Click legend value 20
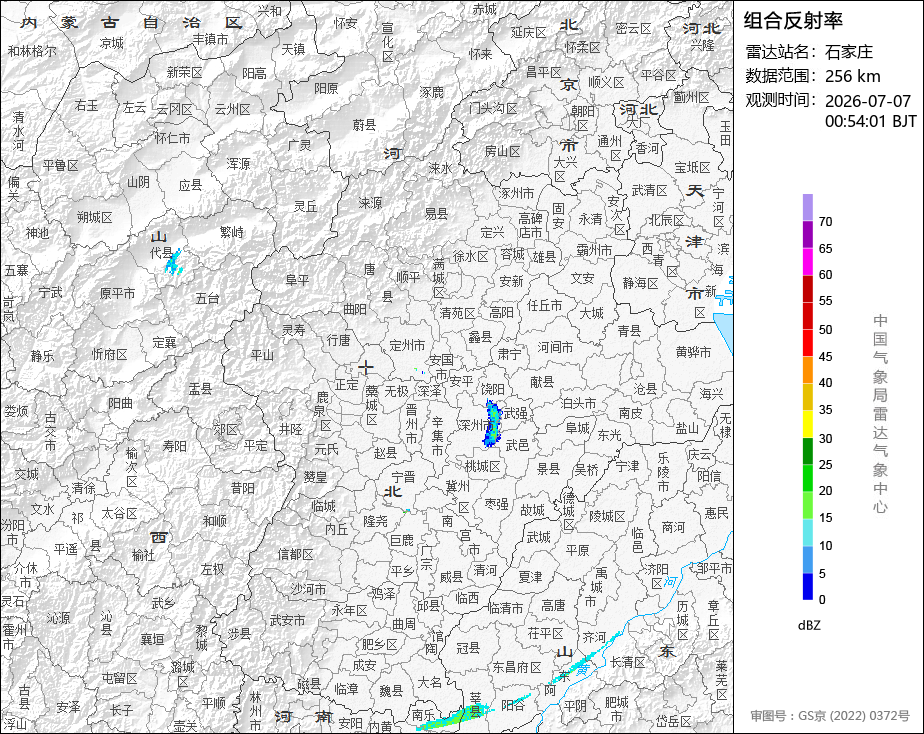The width and height of the screenshot is (924, 734). point(825,490)
